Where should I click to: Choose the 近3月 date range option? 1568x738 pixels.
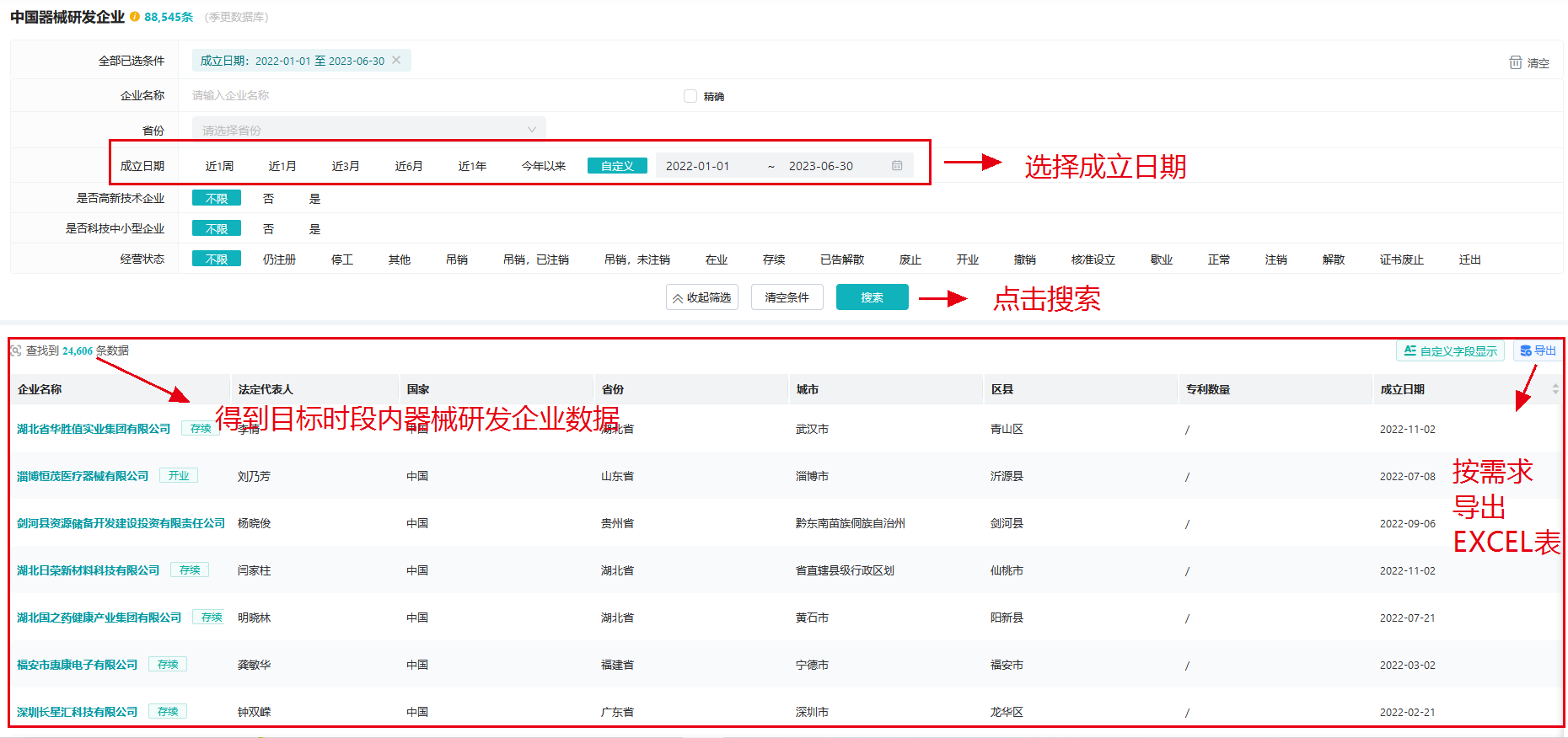tap(346, 166)
